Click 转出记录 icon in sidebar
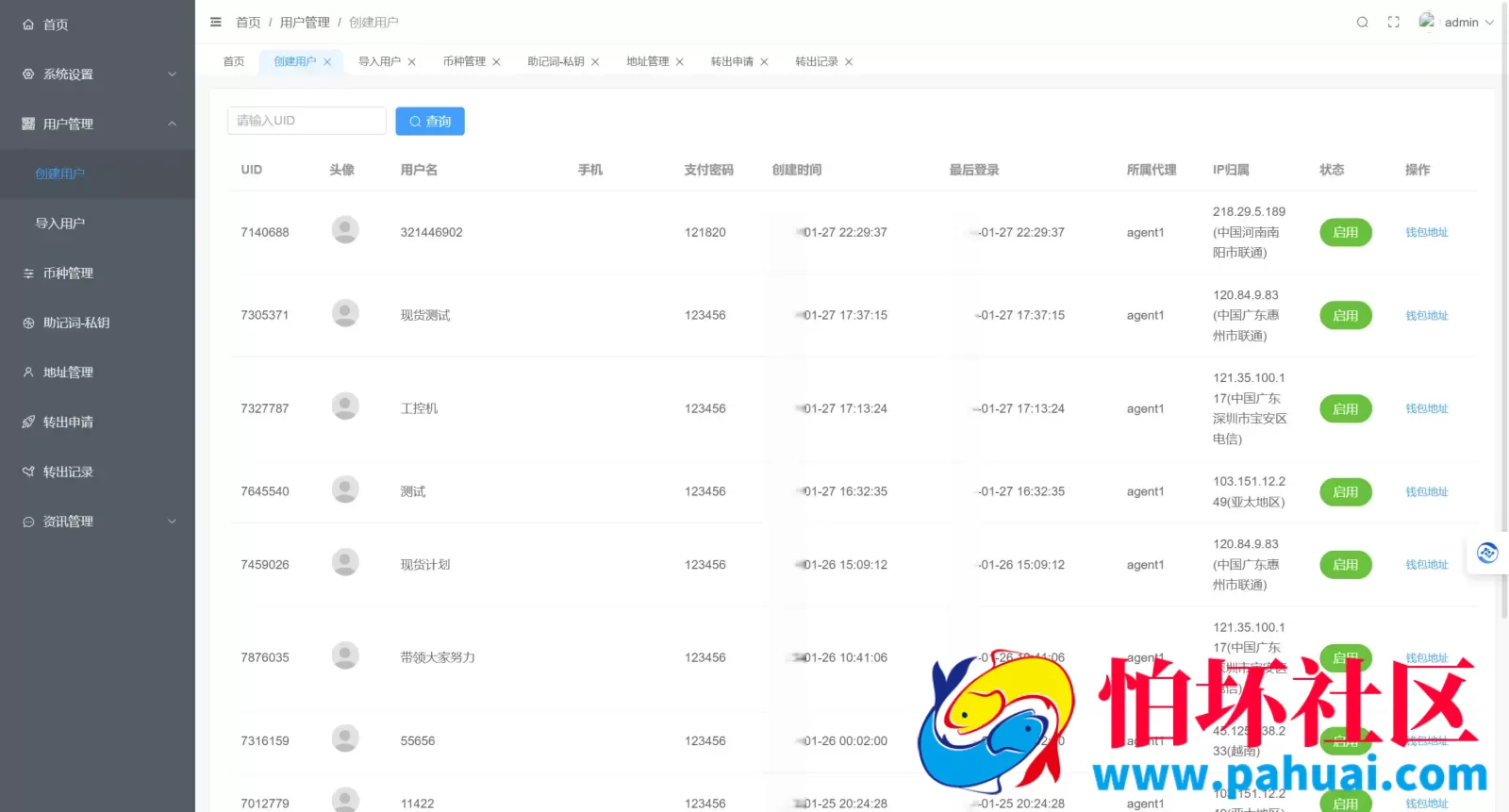Image resolution: width=1509 pixels, height=812 pixels. 28,472
